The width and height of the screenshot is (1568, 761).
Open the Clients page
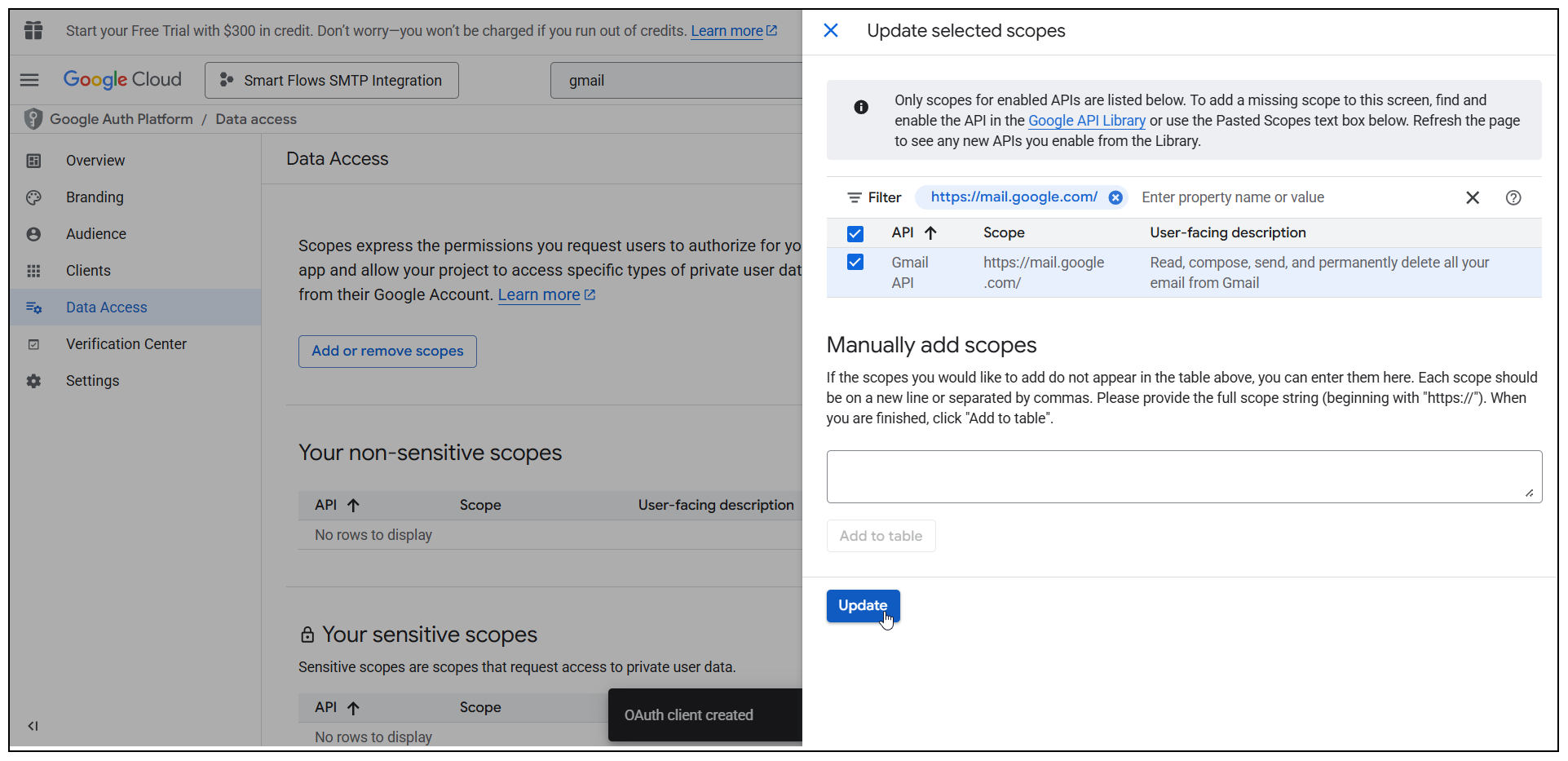click(x=88, y=271)
